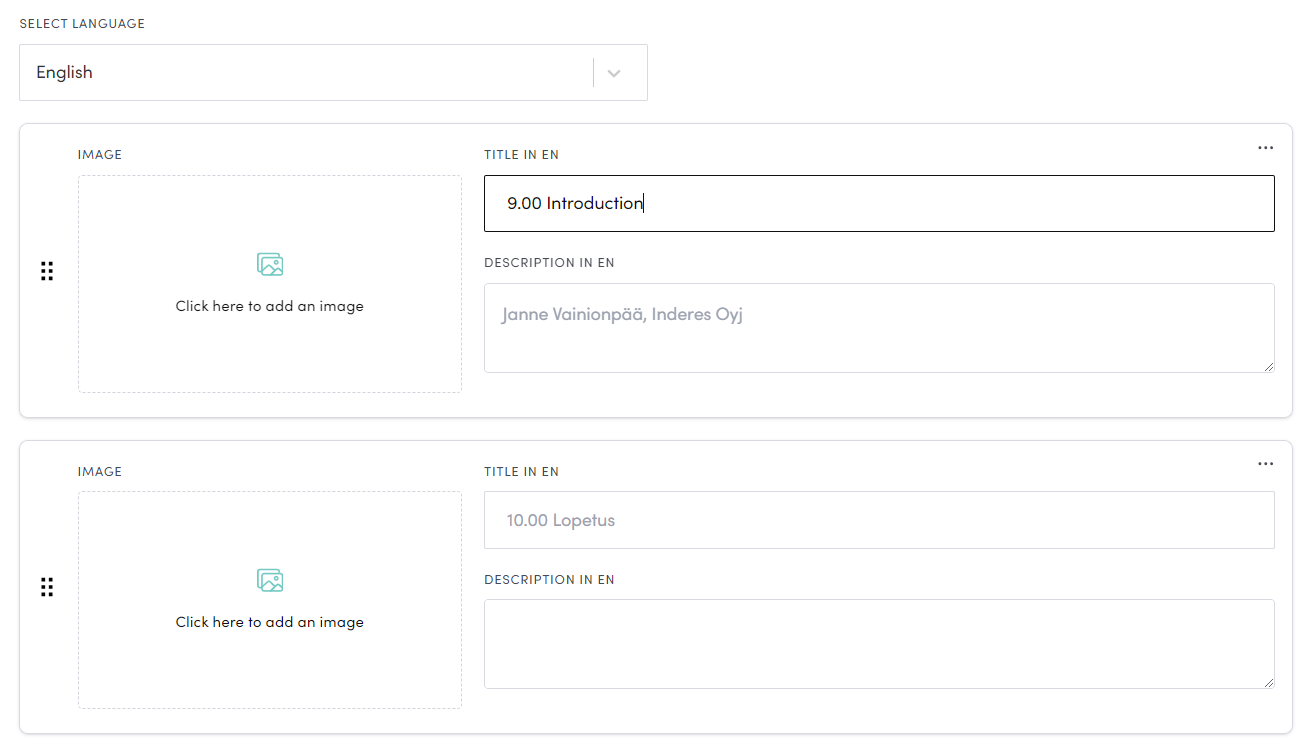1315x752 pixels.
Task: Open the options menu for the Introduction item
Action: pos(1265,147)
